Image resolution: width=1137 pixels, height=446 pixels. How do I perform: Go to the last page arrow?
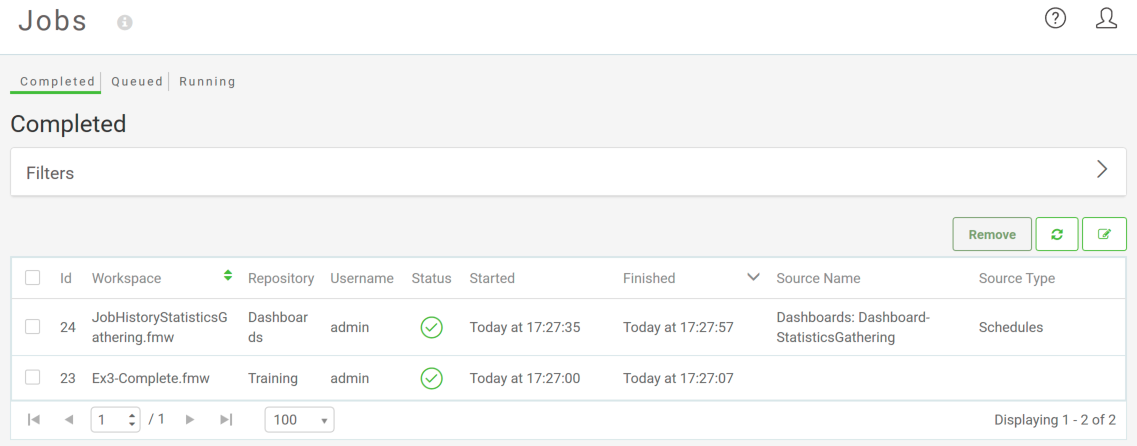tap(226, 419)
